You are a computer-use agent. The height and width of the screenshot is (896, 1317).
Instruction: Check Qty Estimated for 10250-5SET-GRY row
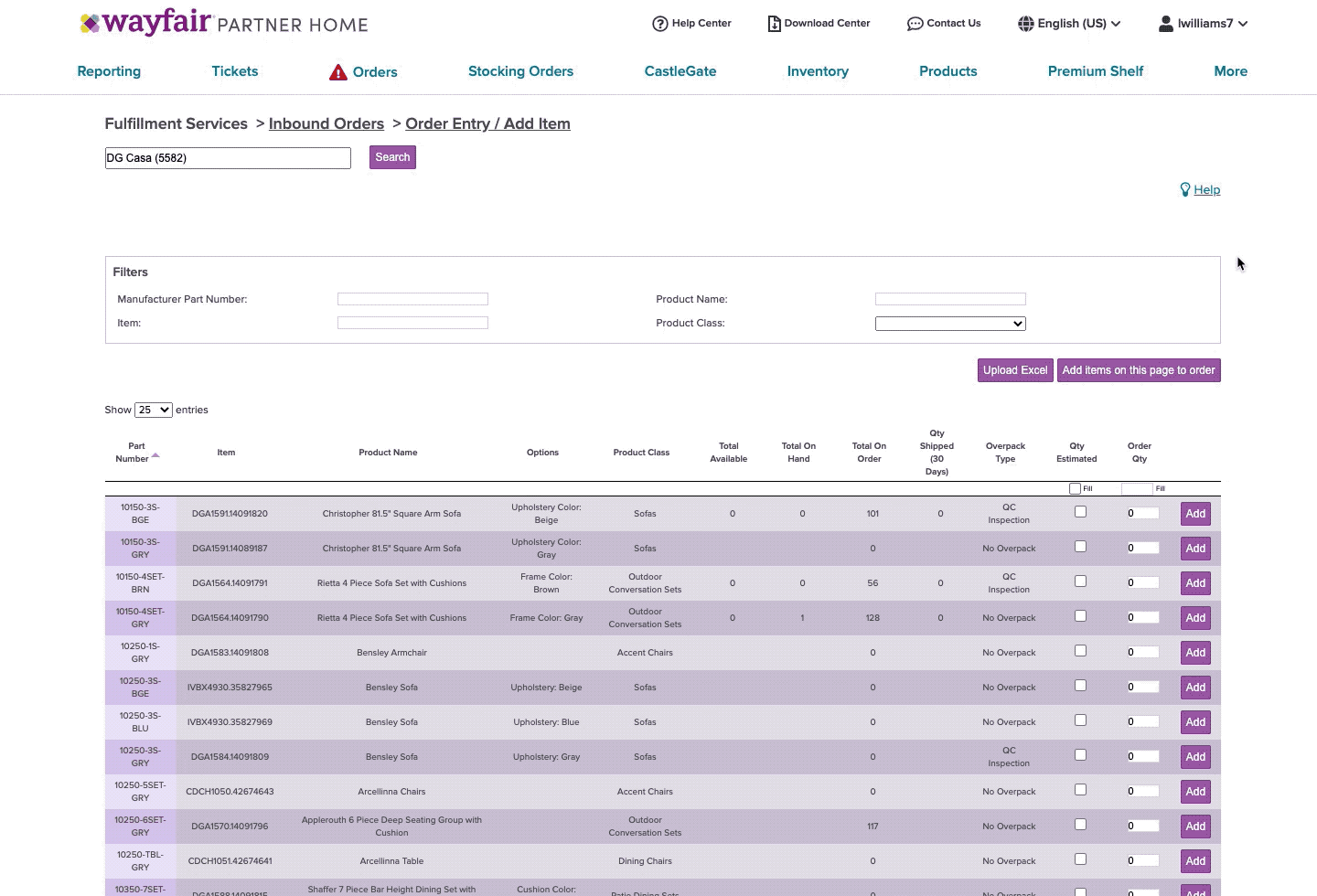coord(1080,790)
